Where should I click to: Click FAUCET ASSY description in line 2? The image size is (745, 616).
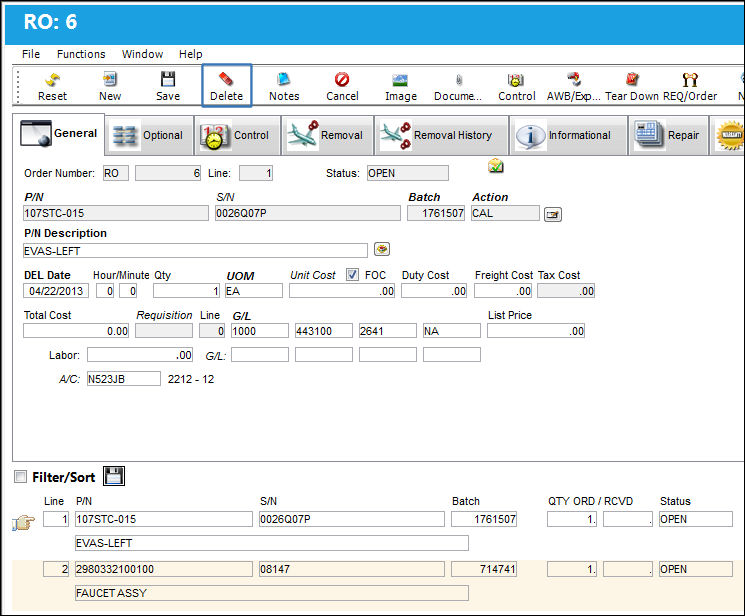(272, 593)
